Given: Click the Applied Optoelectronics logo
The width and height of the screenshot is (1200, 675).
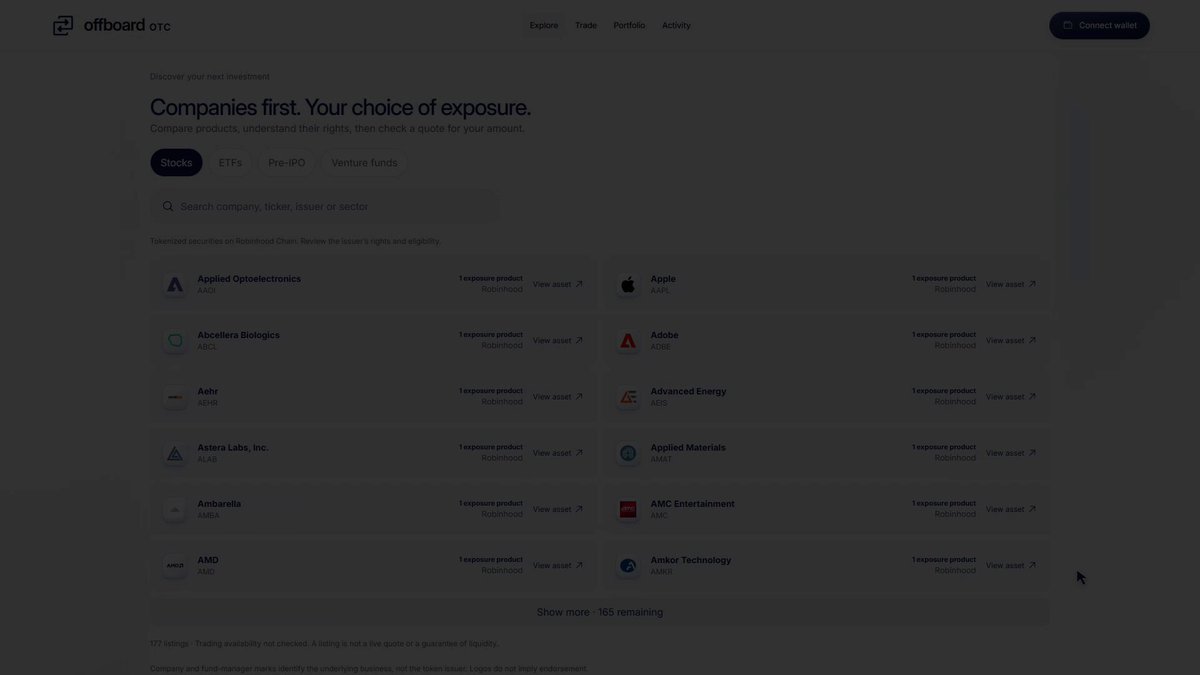Looking at the screenshot, I should [175, 285].
